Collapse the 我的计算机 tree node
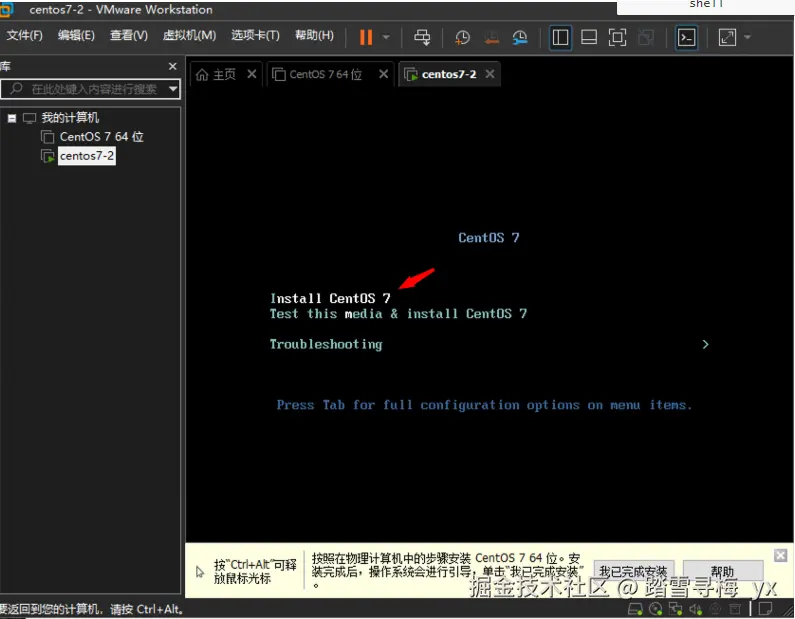The image size is (795, 619). (12, 119)
